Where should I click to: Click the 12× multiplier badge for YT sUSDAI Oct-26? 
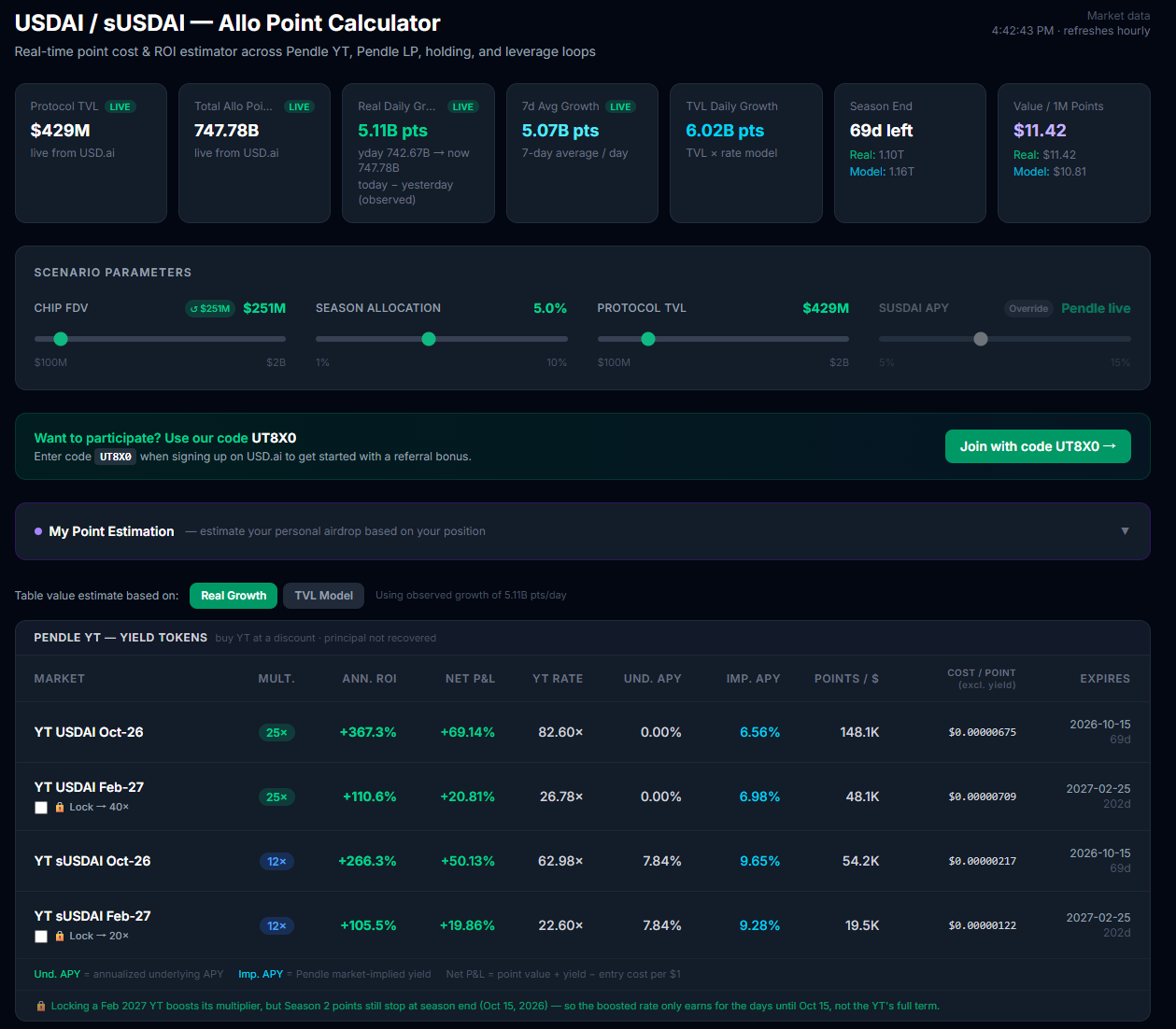(x=276, y=862)
